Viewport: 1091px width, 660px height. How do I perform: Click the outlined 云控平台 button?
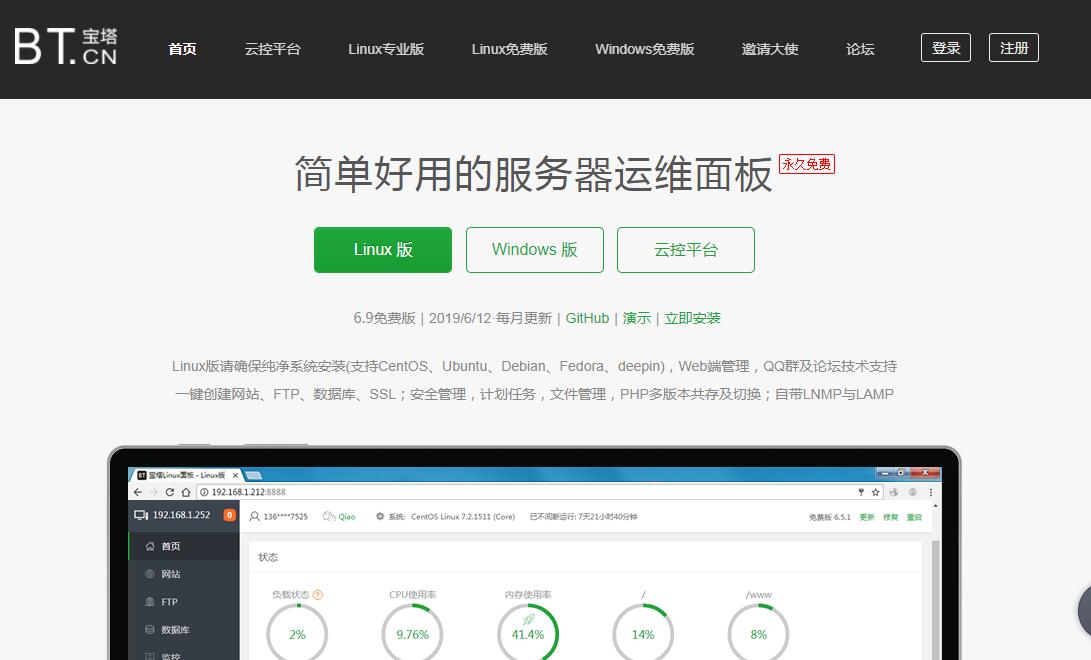(685, 250)
